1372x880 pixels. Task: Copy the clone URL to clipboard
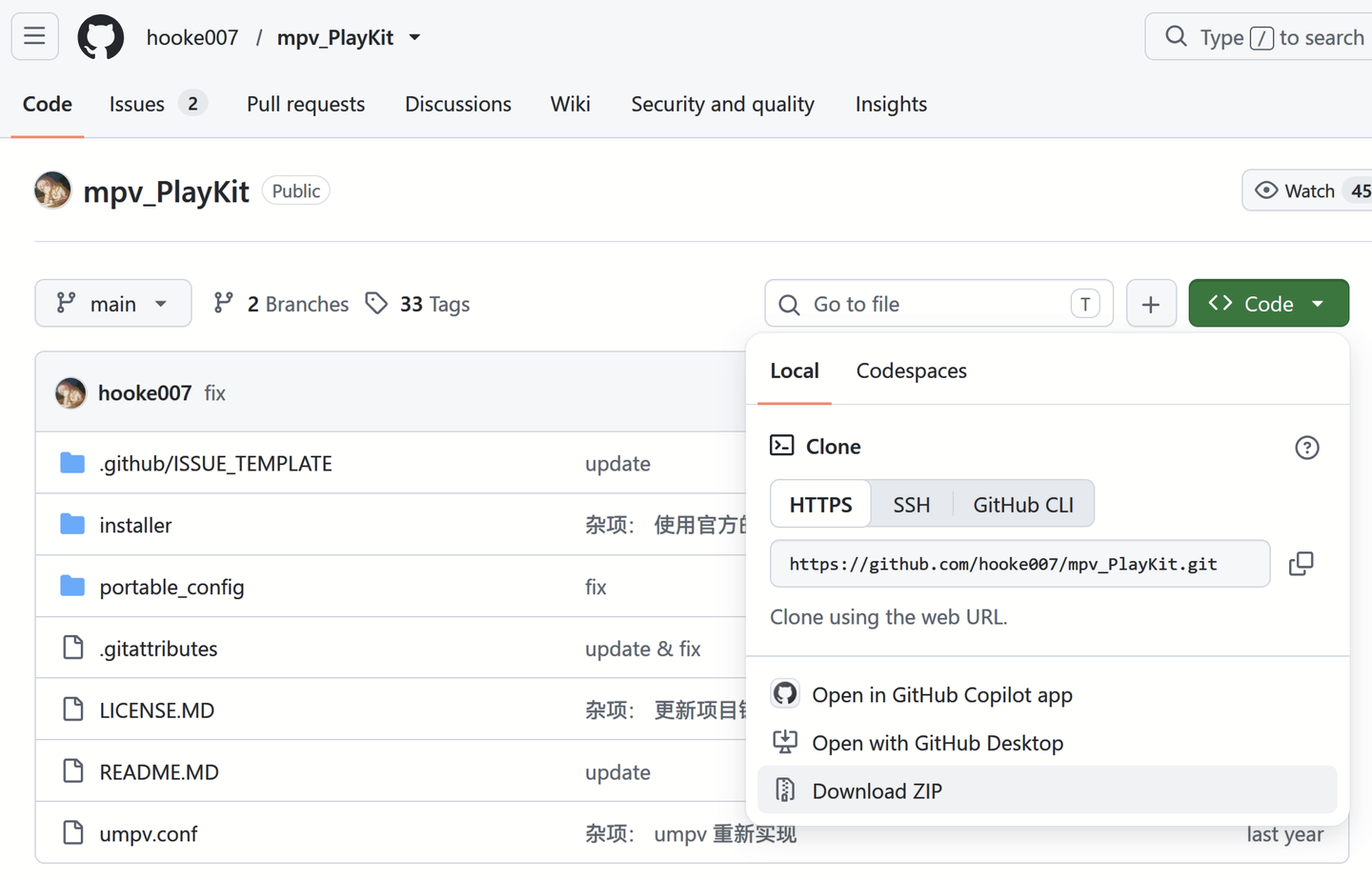(1301, 564)
